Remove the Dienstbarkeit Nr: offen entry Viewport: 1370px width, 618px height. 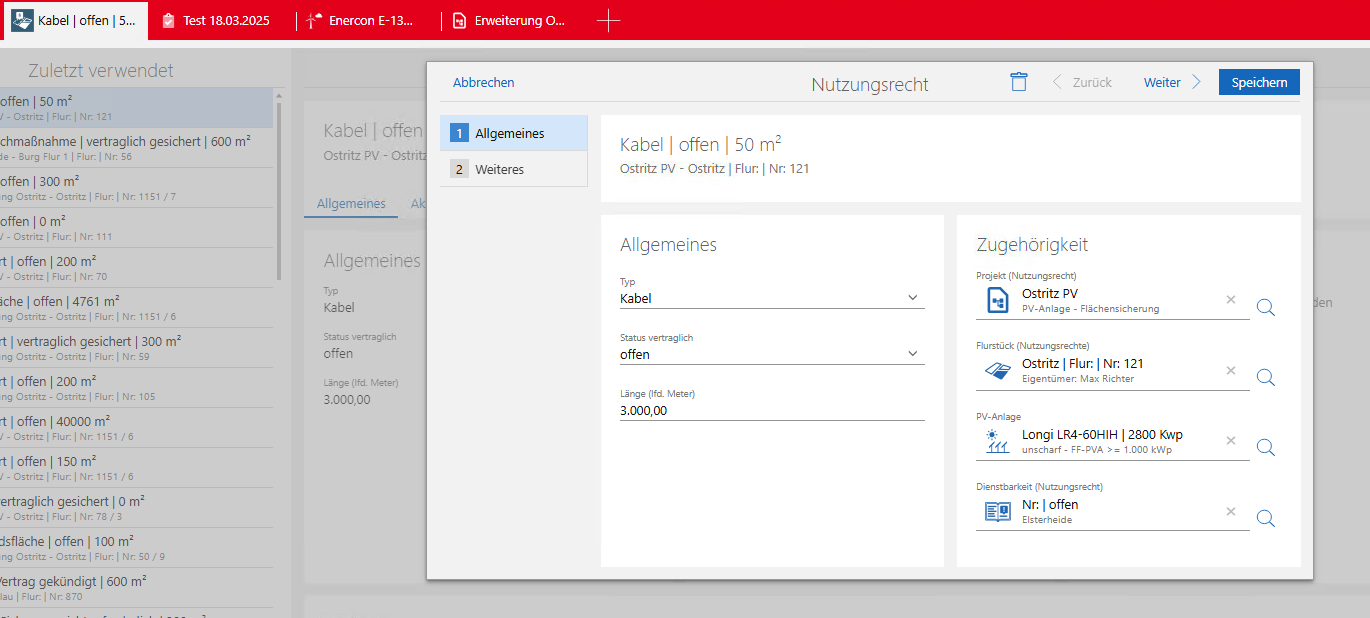point(1231,512)
